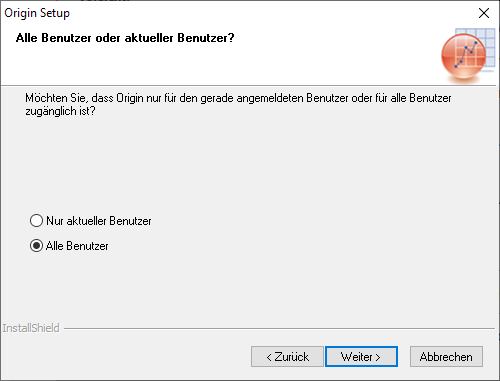The image size is (500, 381).
Task: Click the 'Alle Benutzer' option label text
Action: [77, 246]
